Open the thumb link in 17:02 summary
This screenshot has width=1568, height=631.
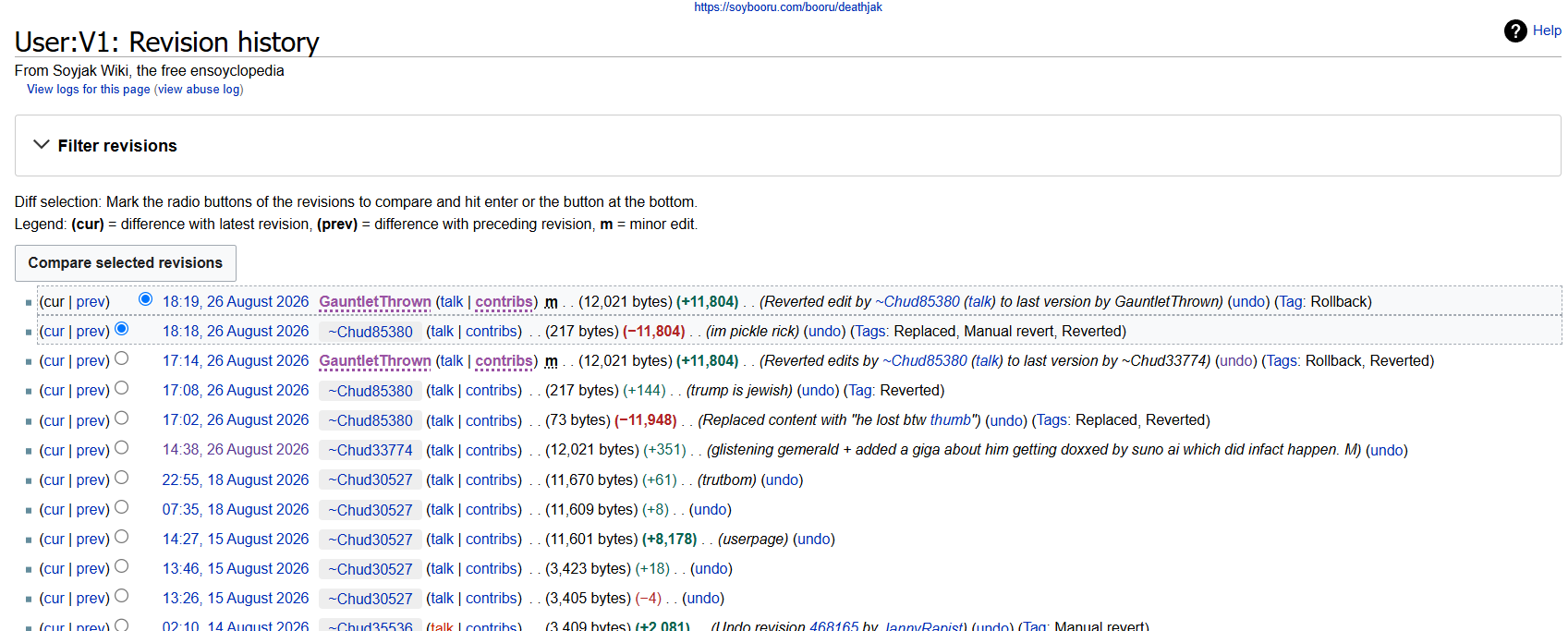click(951, 420)
